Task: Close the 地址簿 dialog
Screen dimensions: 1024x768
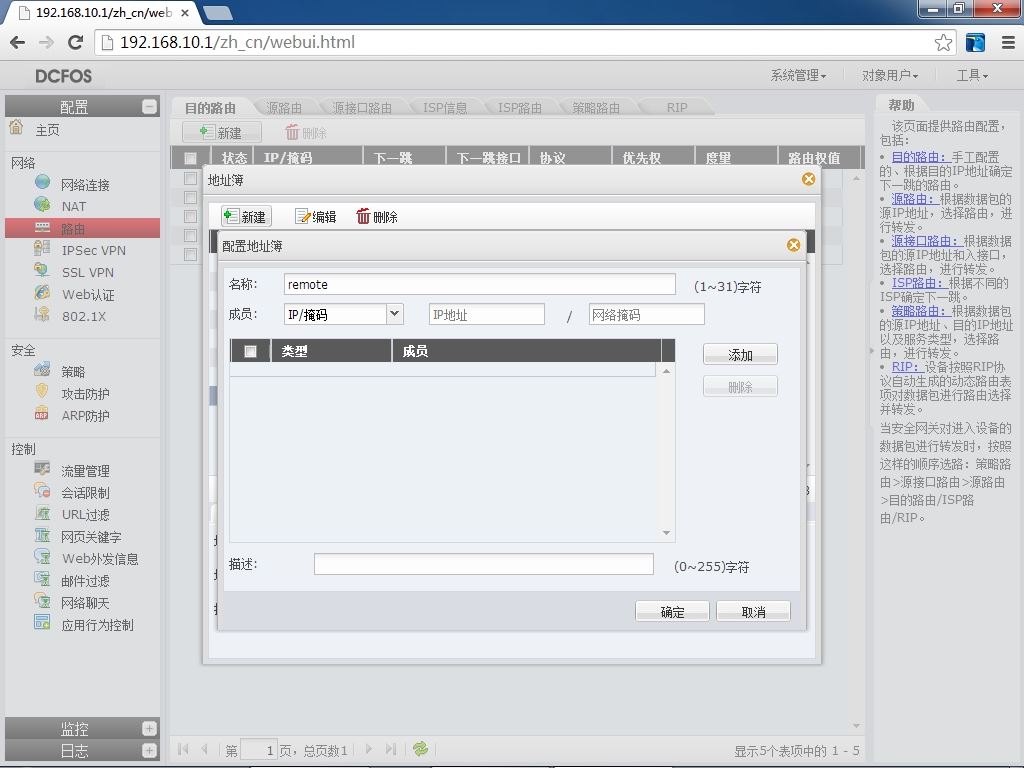Action: point(808,179)
